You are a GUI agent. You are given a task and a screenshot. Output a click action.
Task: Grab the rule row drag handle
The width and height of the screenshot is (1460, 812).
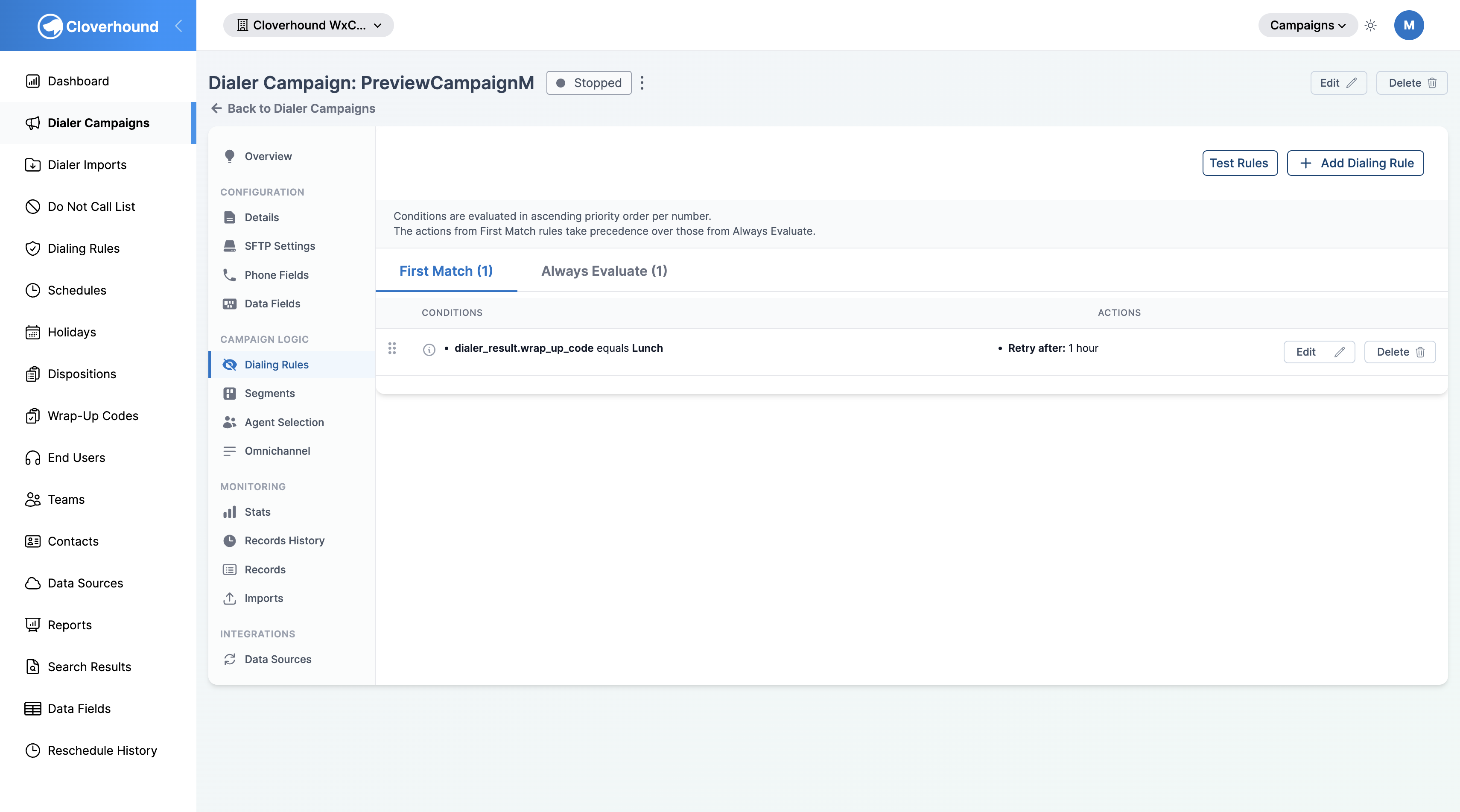[391, 348]
